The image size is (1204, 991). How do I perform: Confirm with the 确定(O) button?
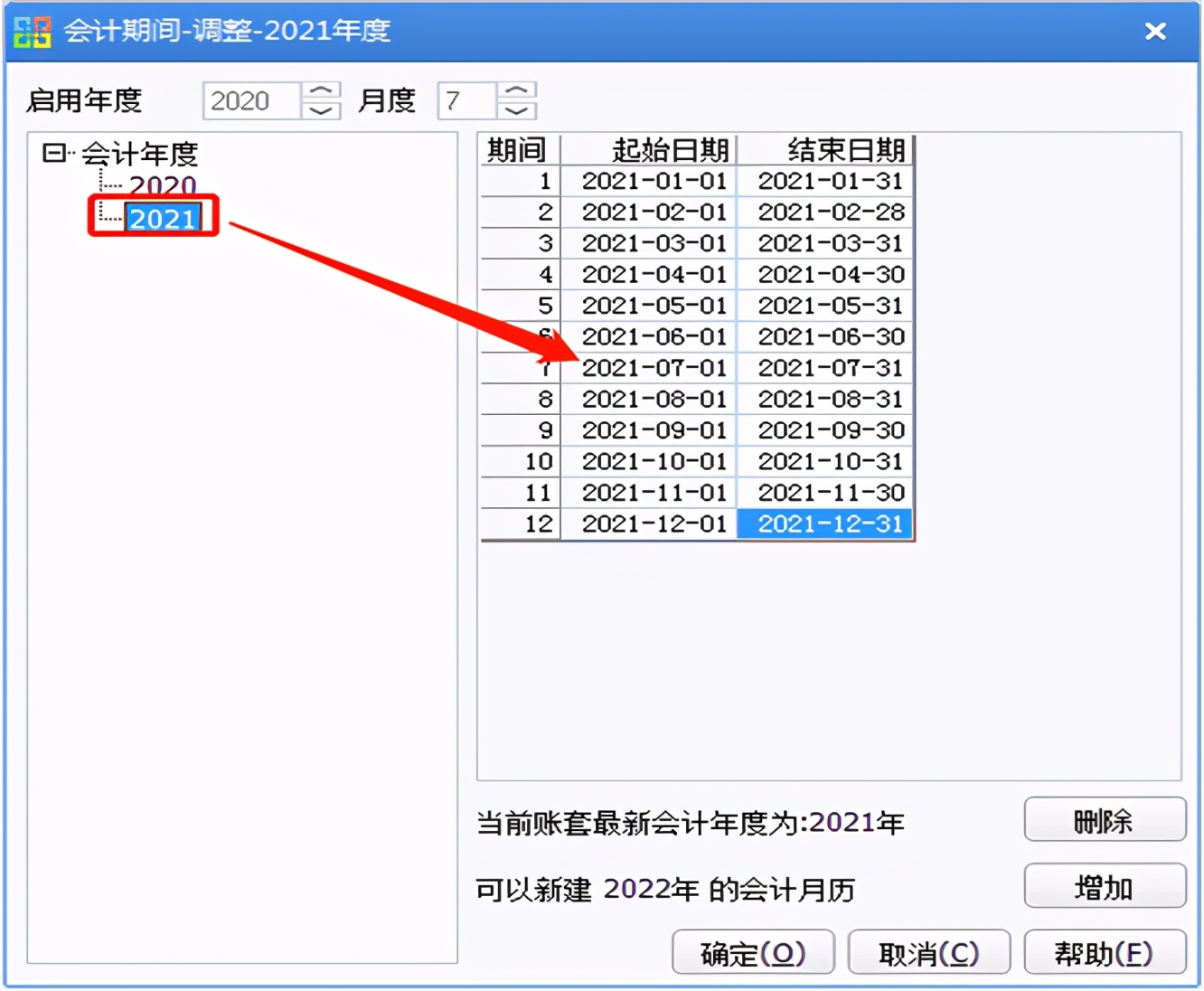pos(753,952)
